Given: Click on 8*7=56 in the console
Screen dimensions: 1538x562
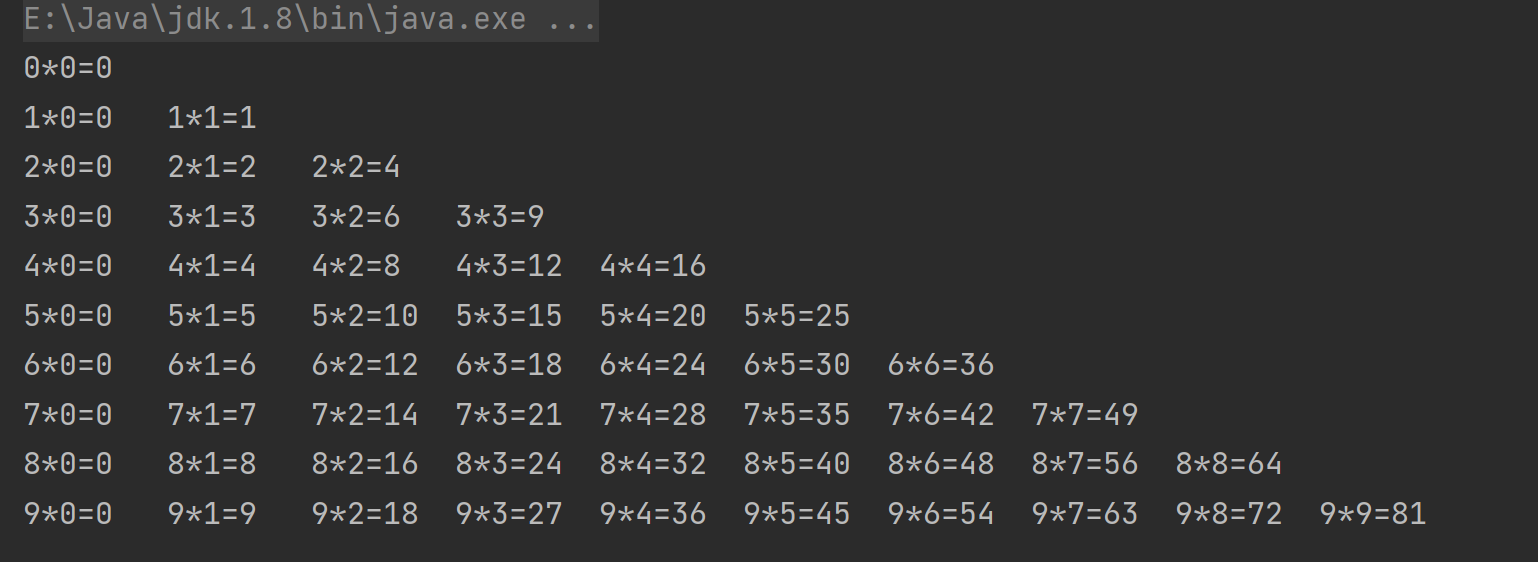Looking at the screenshot, I should point(1085,464).
